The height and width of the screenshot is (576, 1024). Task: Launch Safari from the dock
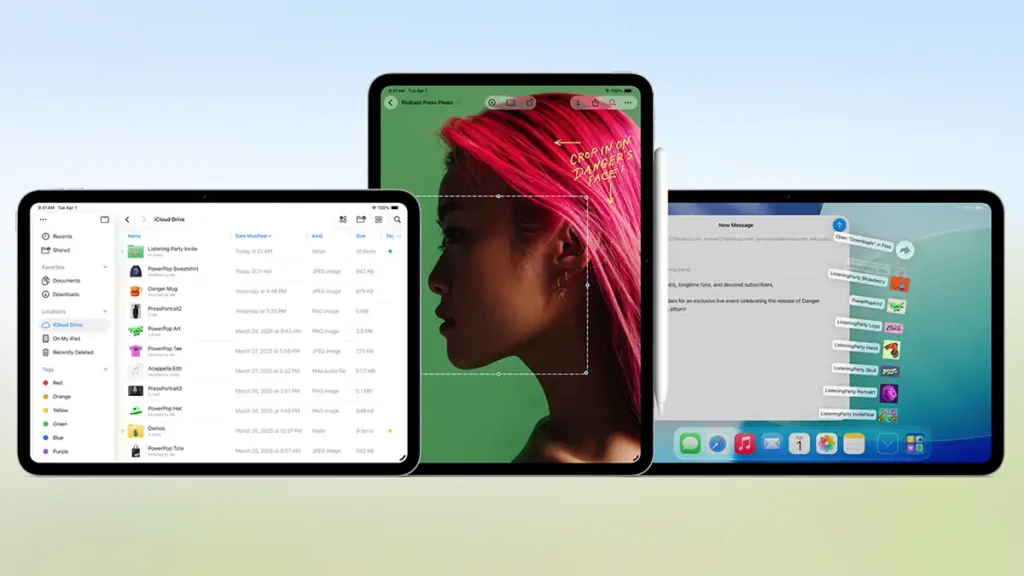pos(717,443)
